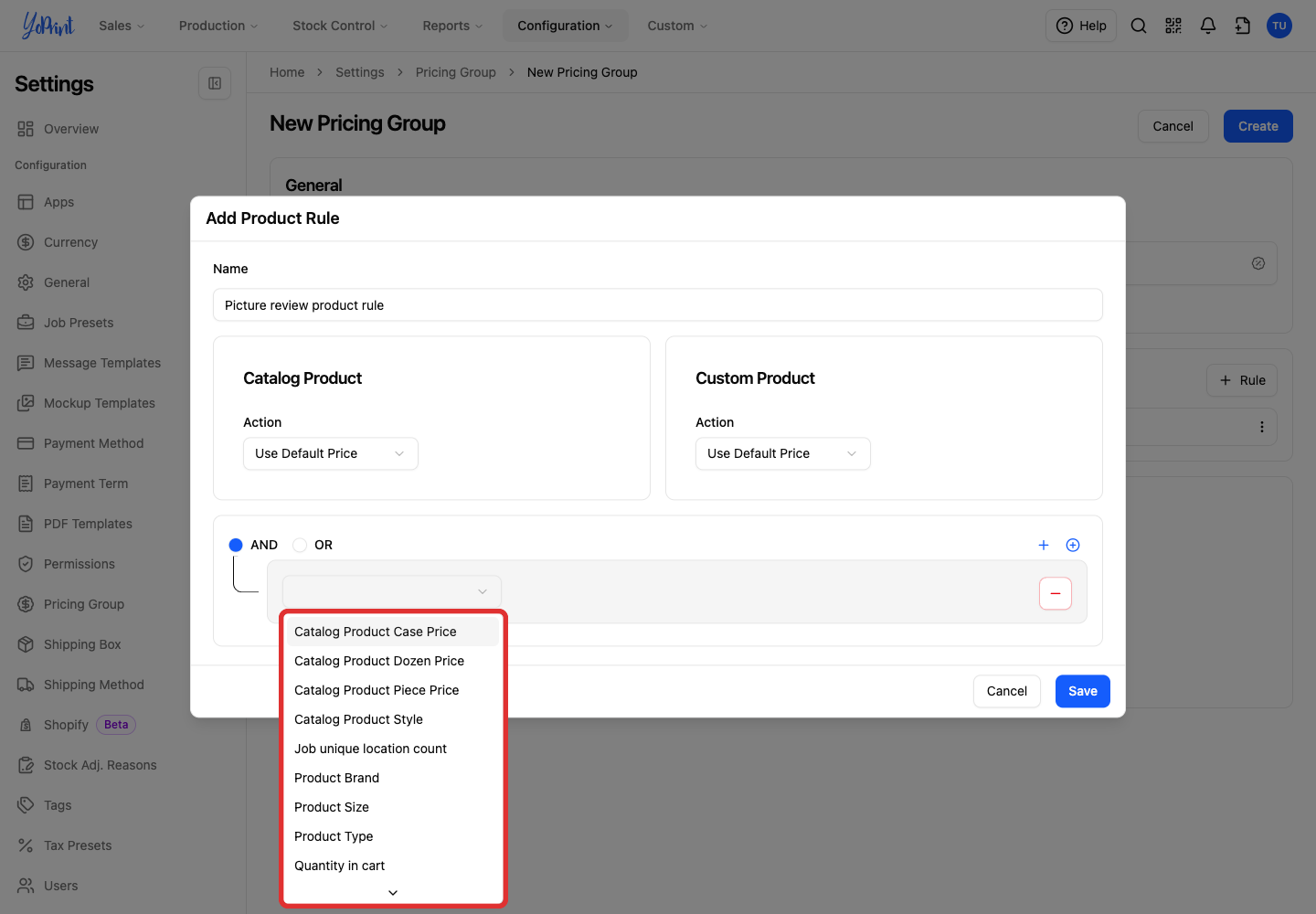Image resolution: width=1316 pixels, height=914 pixels.
Task: Click the Tax Presets percent icon
Action: (26, 845)
